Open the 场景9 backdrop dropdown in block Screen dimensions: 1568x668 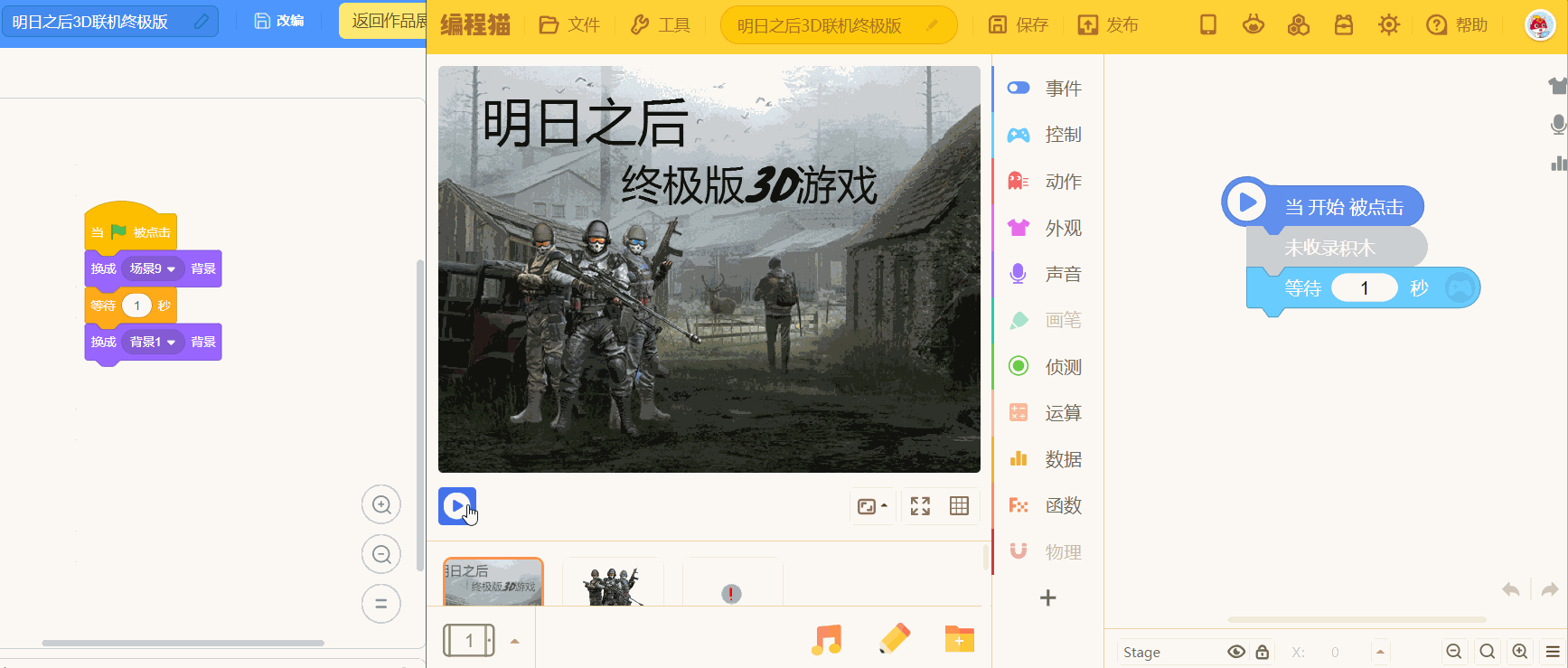point(153,268)
